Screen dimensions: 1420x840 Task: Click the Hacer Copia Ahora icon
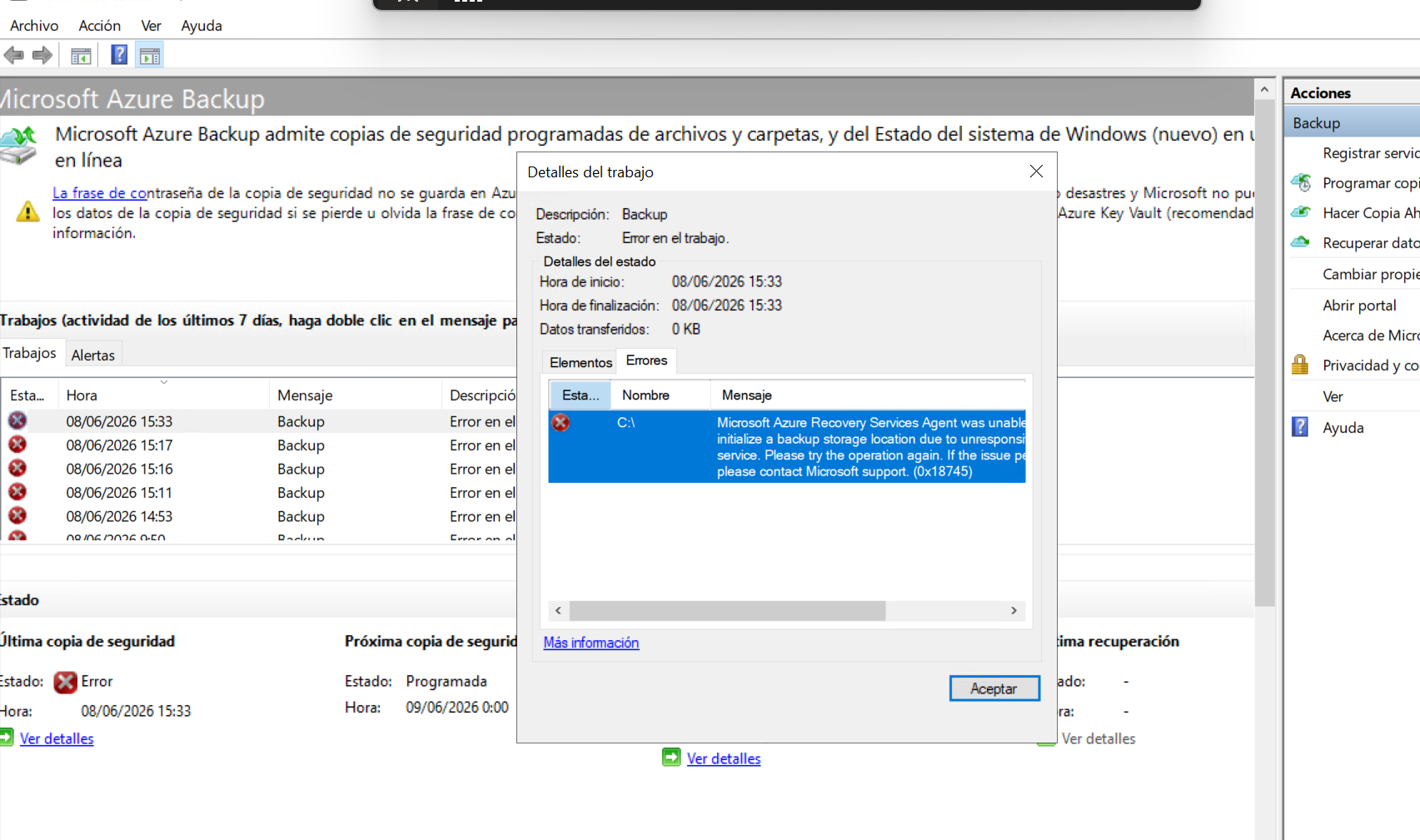(1301, 212)
